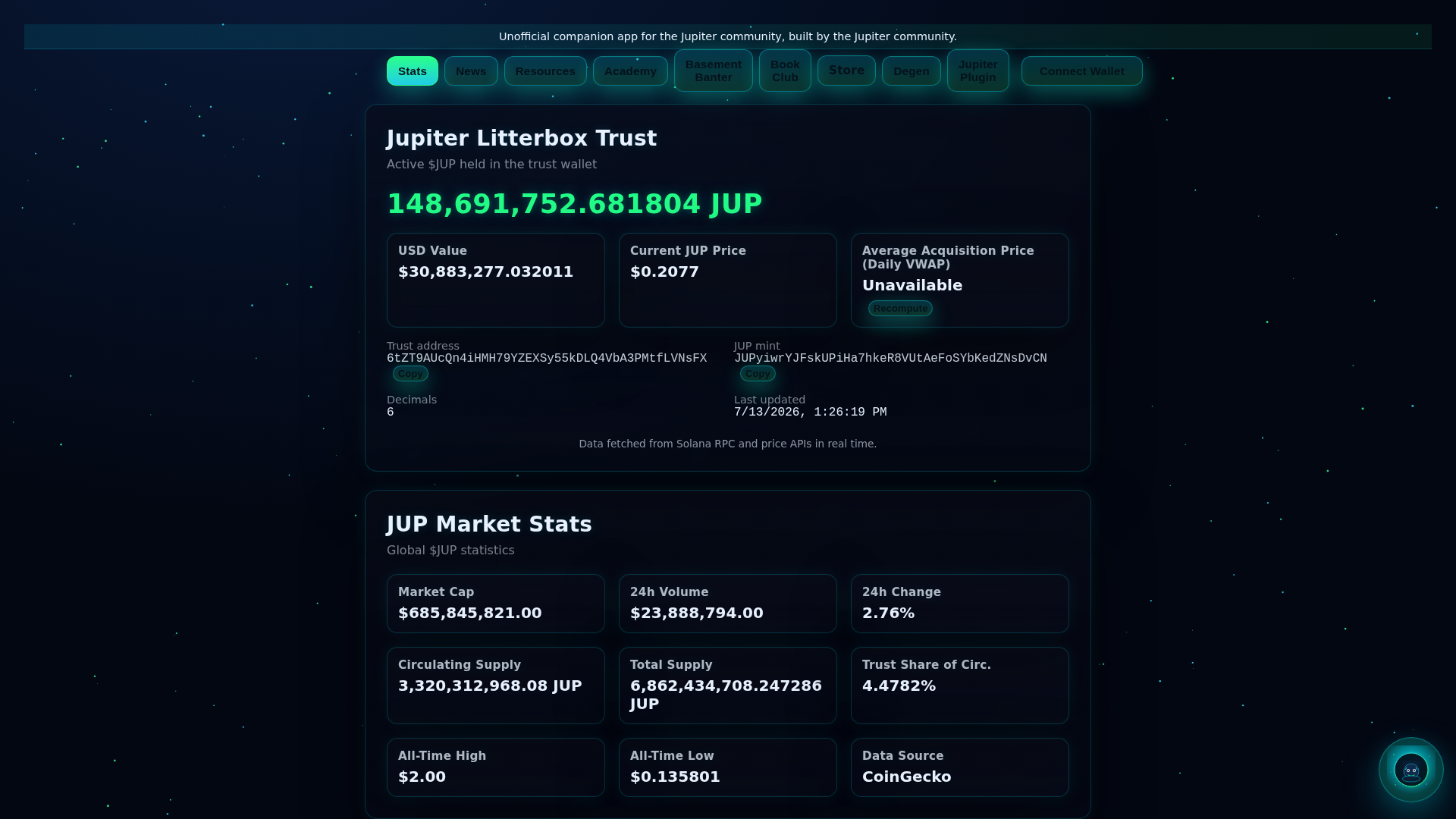
Task: Click the Connect Wallet button
Action: [x=1082, y=71]
